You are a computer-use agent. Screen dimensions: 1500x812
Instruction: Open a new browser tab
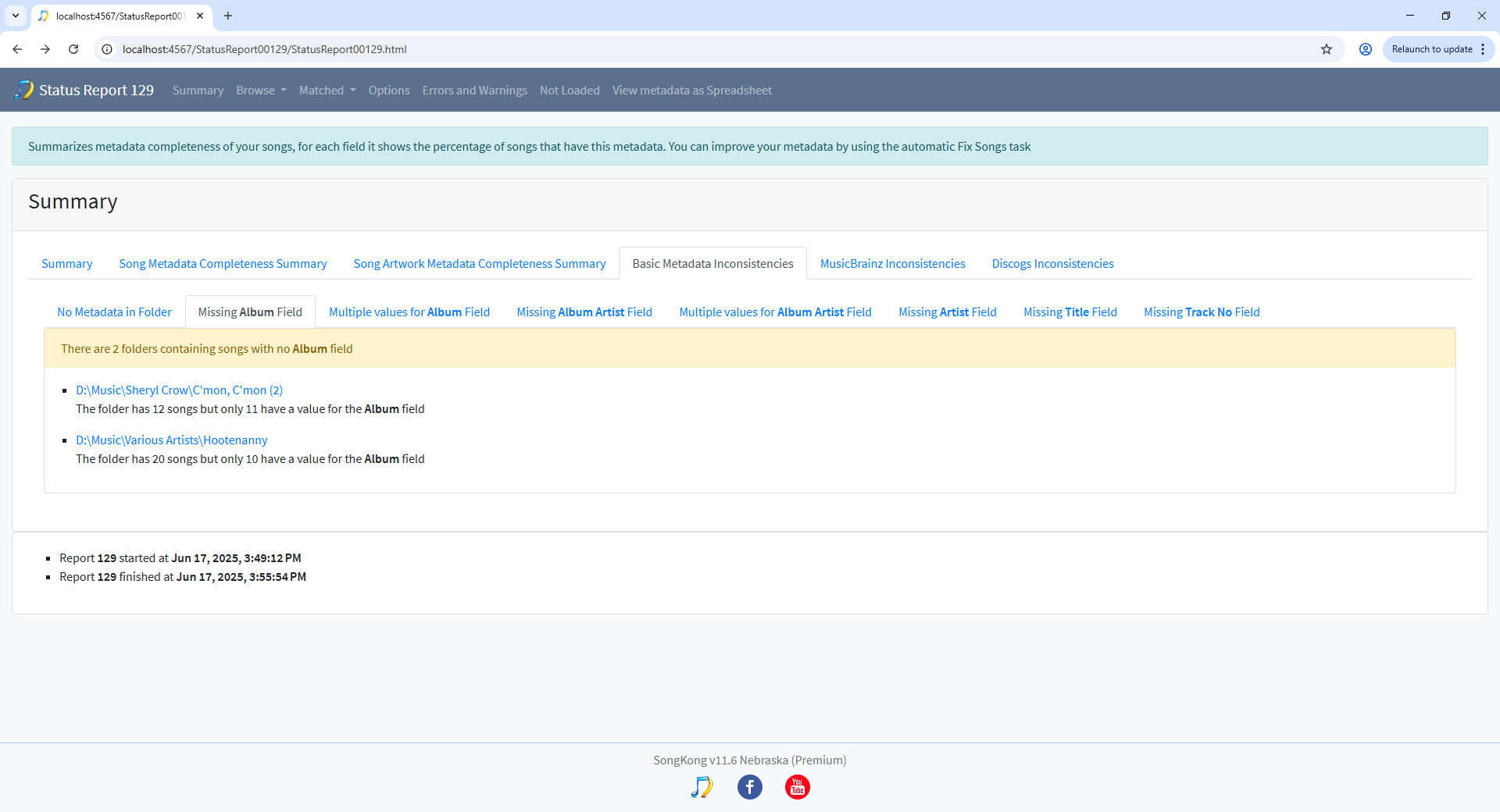pyautogui.click(x=228, y=16)
